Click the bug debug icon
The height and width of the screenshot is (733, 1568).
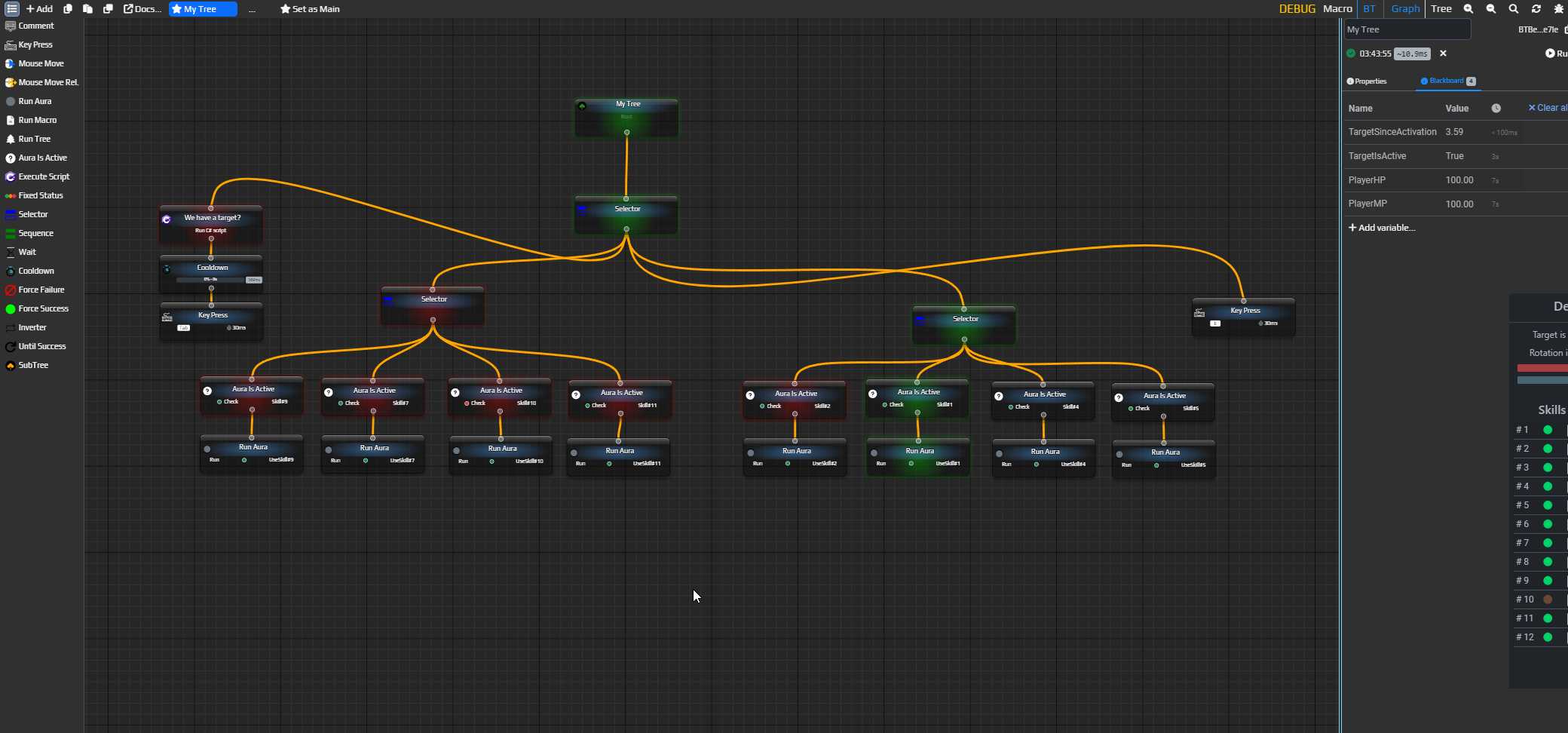click(1558, 9)
